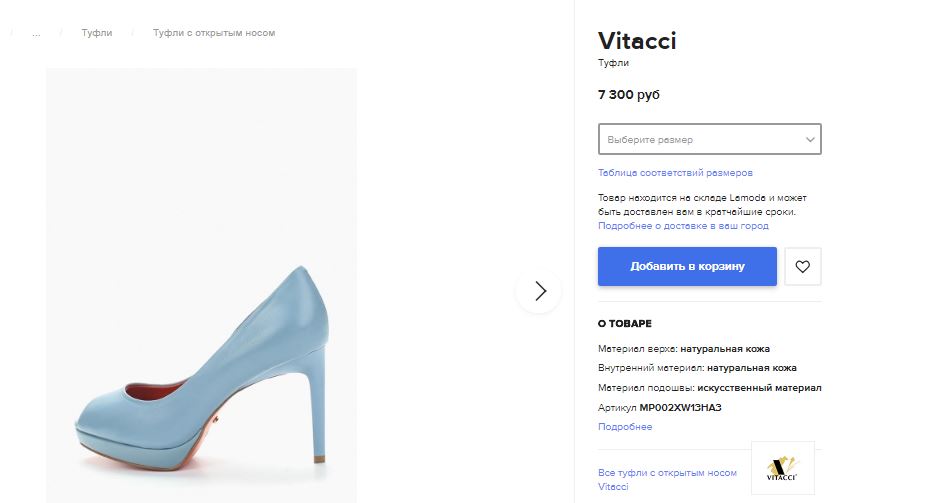Click article code MP002XW13HA3

click(x=680, y=408)
